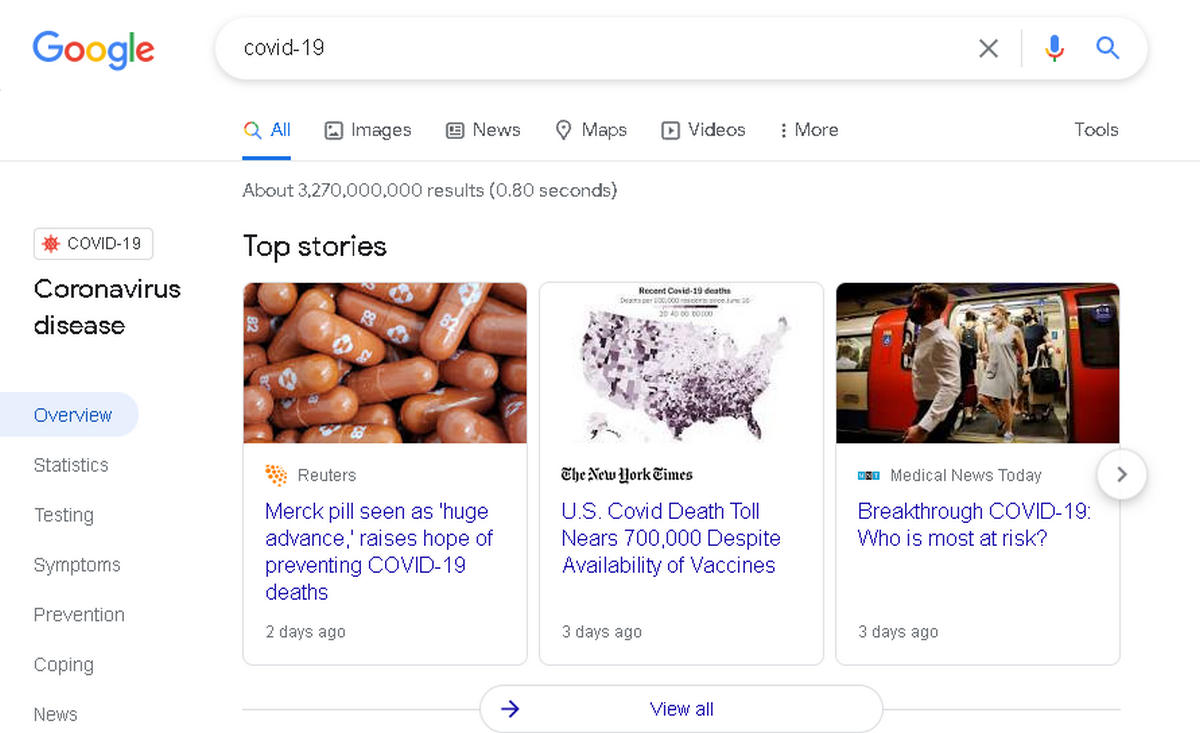
Task: Open the Merck pill Reuters headline
Action: [x=379, y=552]
